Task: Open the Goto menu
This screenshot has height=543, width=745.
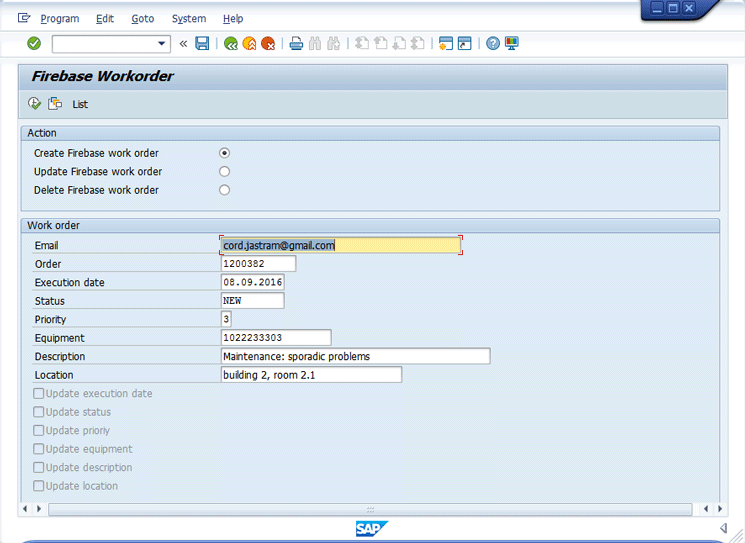Action: (x=142, y=18)
